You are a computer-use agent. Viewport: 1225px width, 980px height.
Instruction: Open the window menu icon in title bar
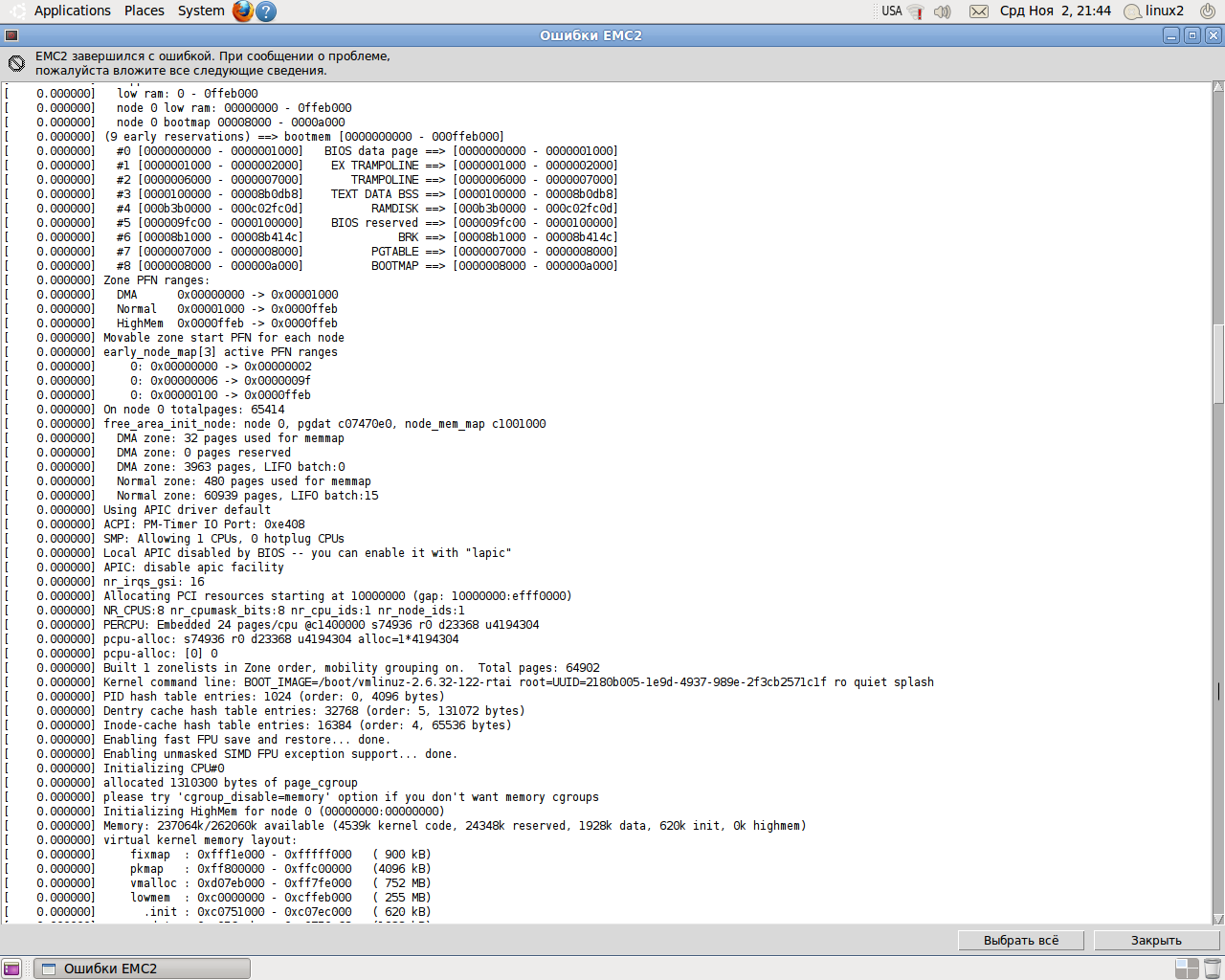coord(11,35)
